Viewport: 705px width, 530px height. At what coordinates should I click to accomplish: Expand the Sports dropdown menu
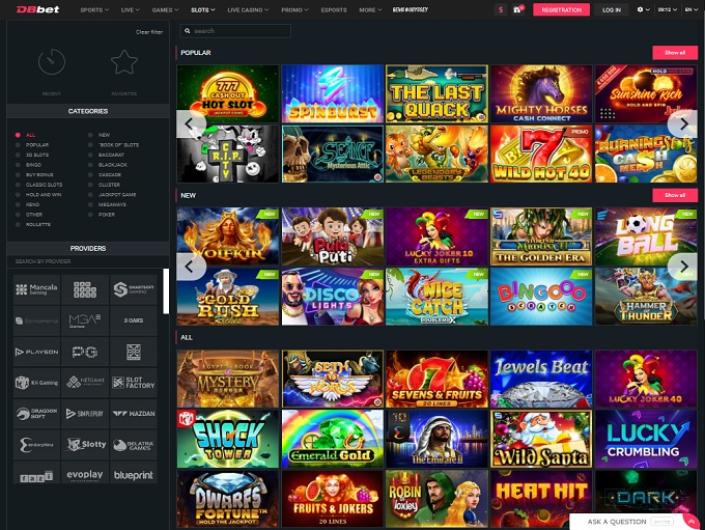pyautogui.click(x=93, y=10)
